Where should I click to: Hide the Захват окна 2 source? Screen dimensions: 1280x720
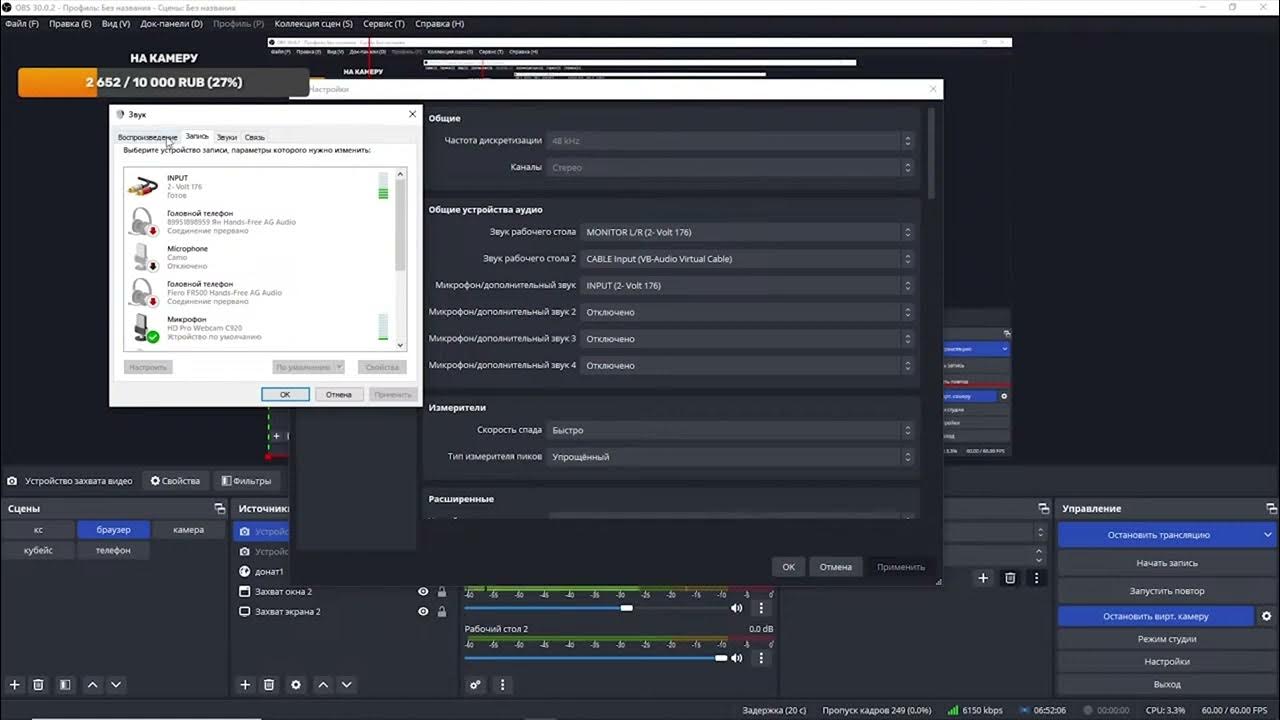coord(423,592)
